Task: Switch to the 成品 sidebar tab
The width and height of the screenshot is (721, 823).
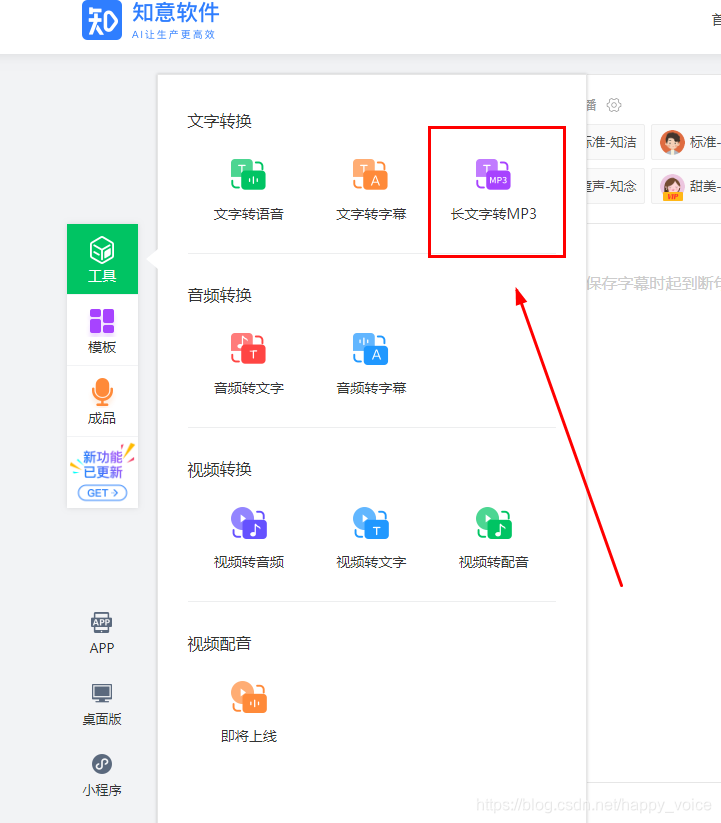Action: point(102,401)
